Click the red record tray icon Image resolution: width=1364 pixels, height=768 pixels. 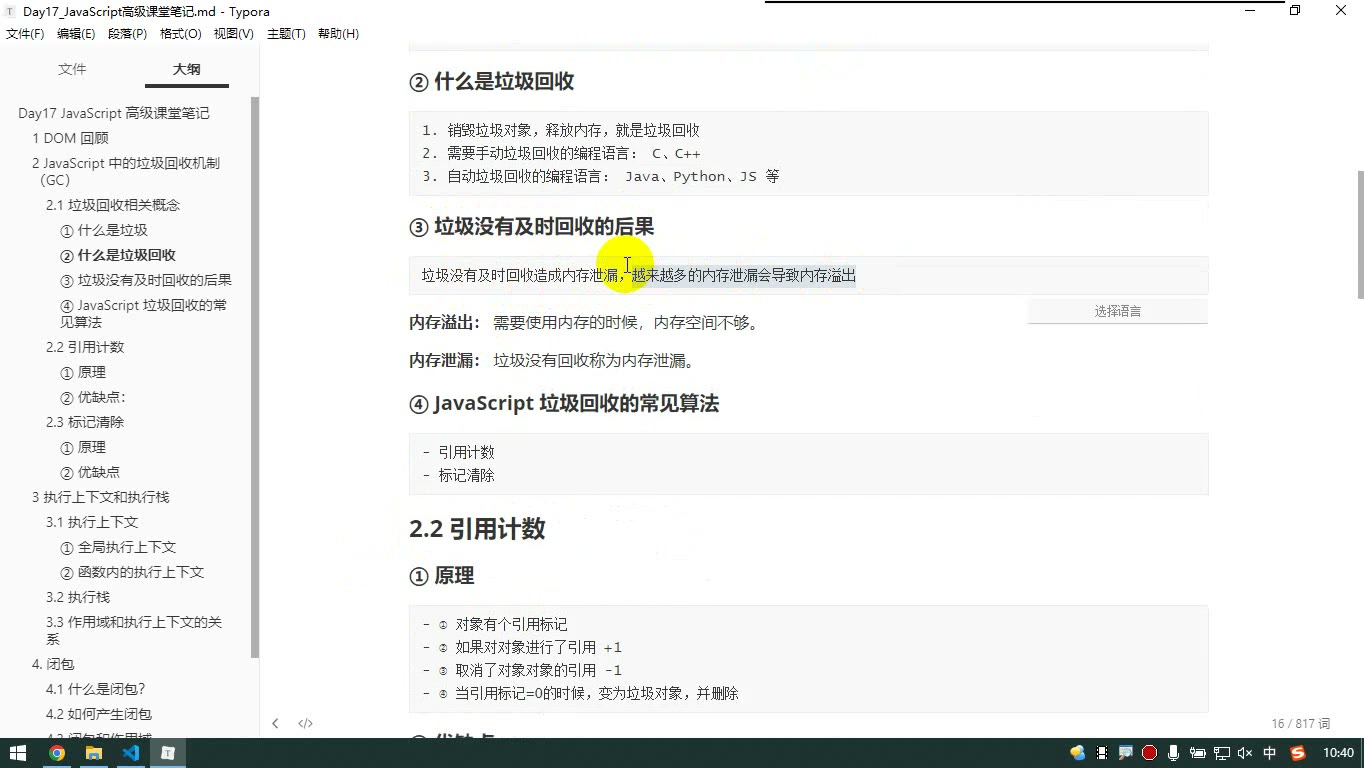point(1149,753)
